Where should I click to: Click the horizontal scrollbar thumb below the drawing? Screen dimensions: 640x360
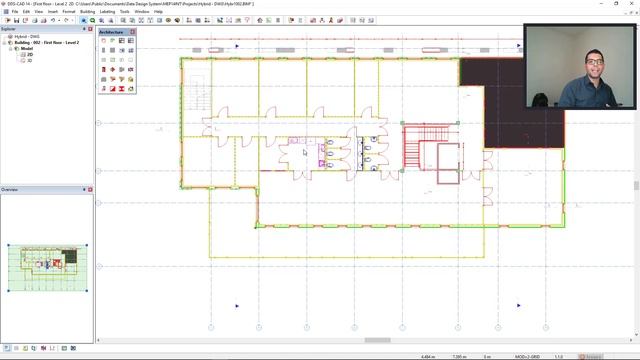(378, 340)
